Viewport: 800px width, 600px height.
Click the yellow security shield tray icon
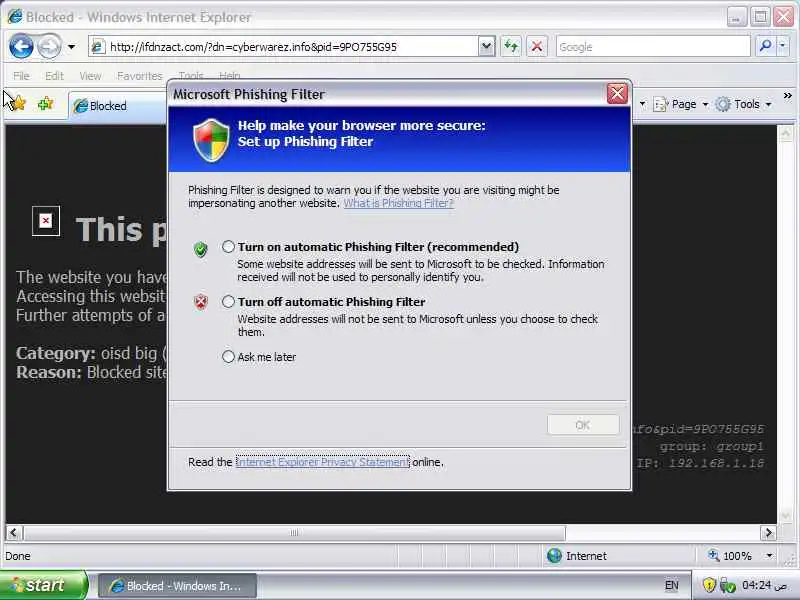[x=709, y=585]
